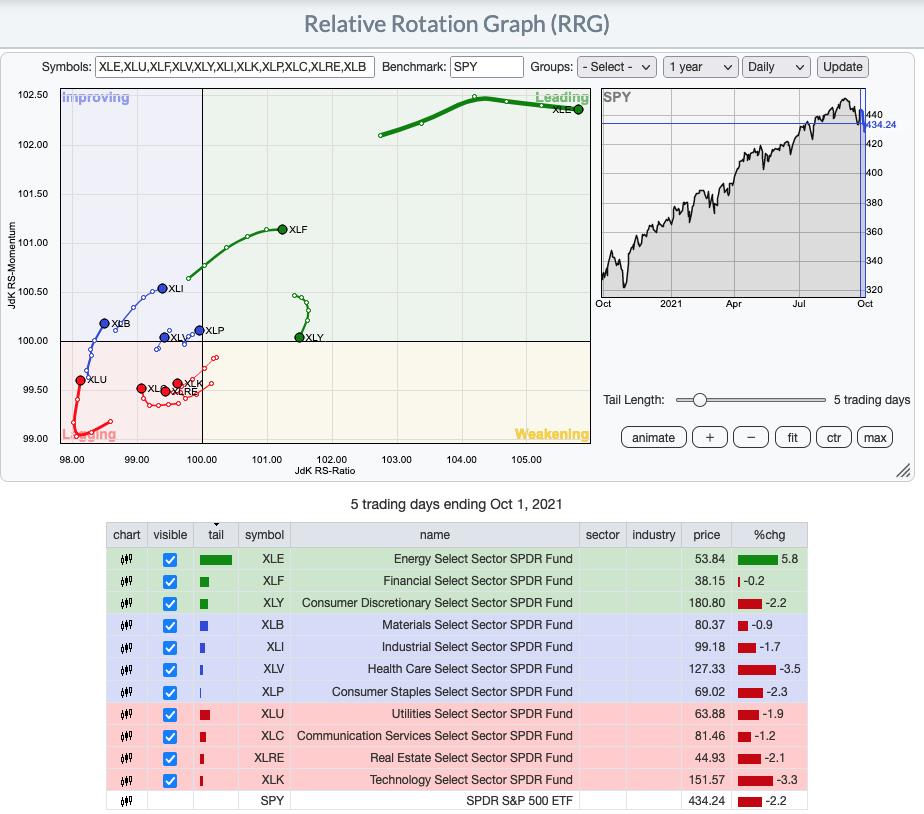The image size is (924, 814).
Task: Open the XLU candlestick chart icon
Action: pyautogui.click(x=126, y=714)
